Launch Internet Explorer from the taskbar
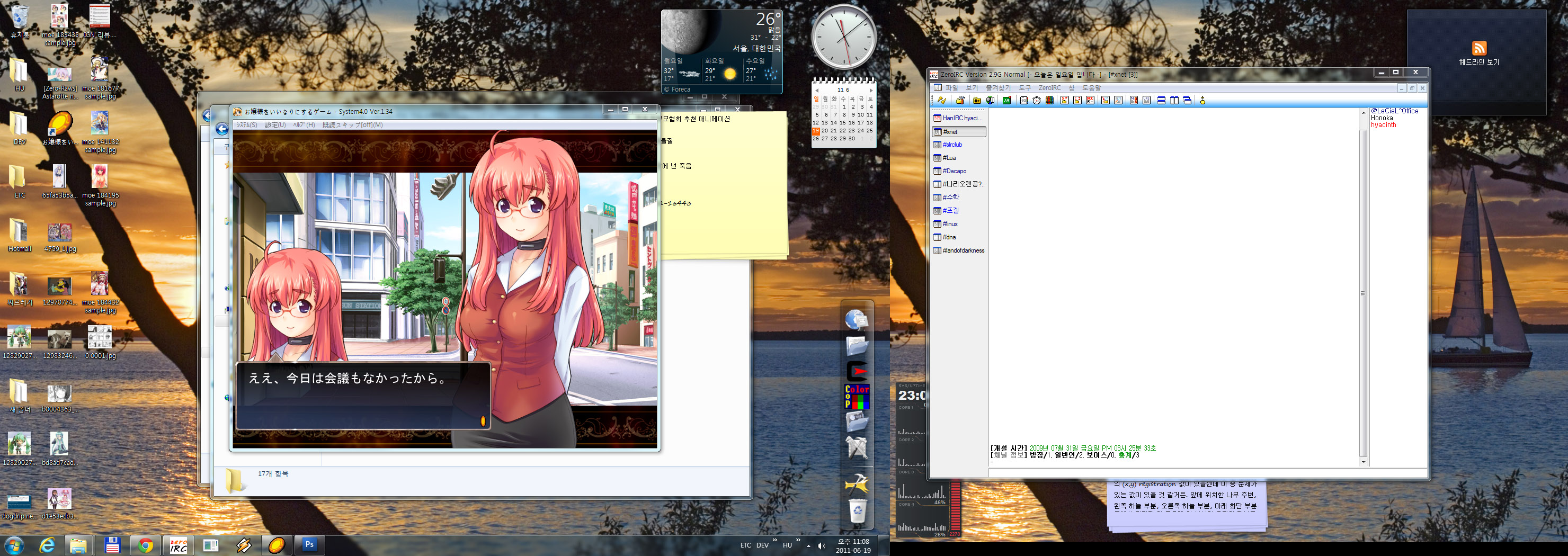 point(47,545)
